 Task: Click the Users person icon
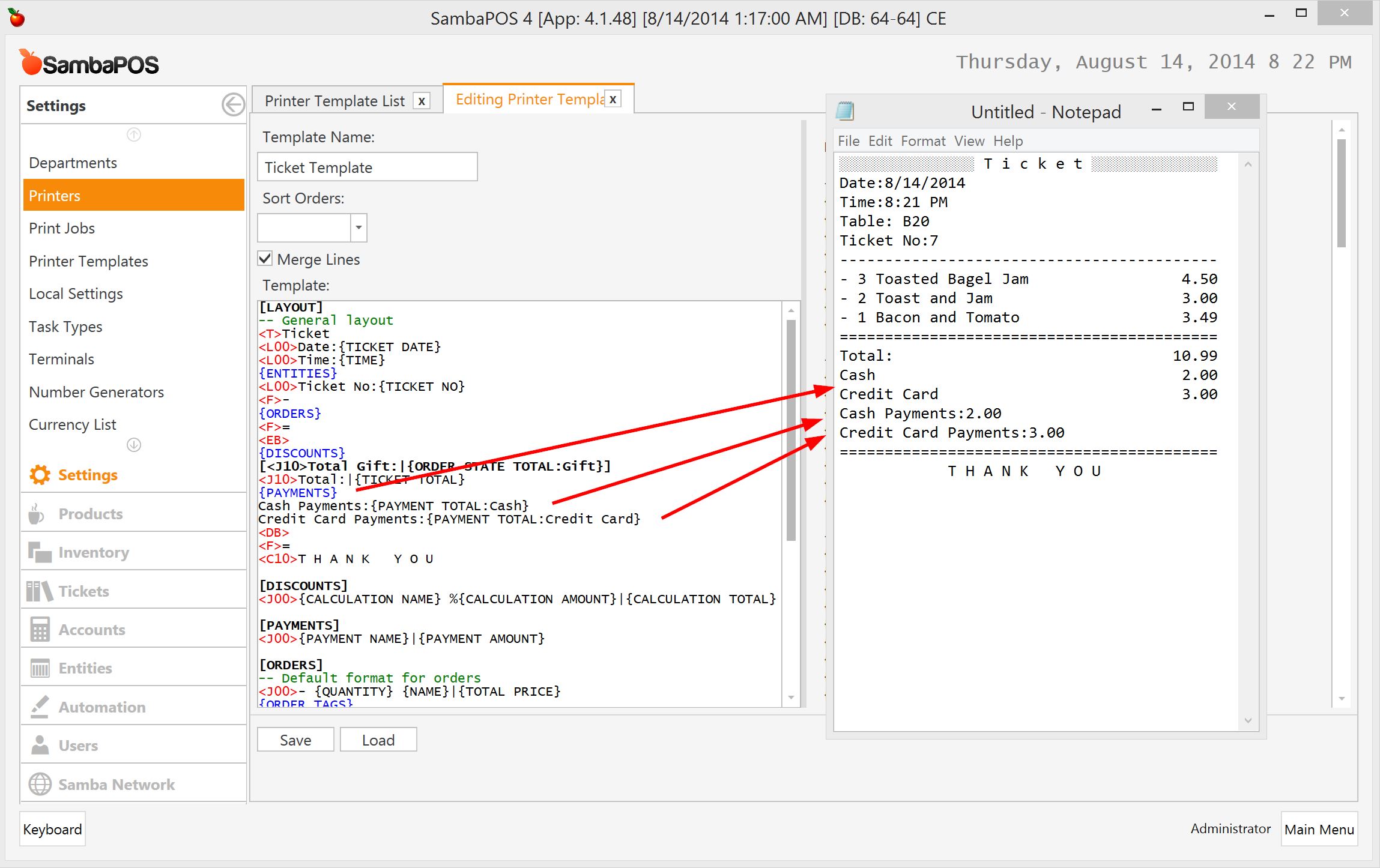40,745
